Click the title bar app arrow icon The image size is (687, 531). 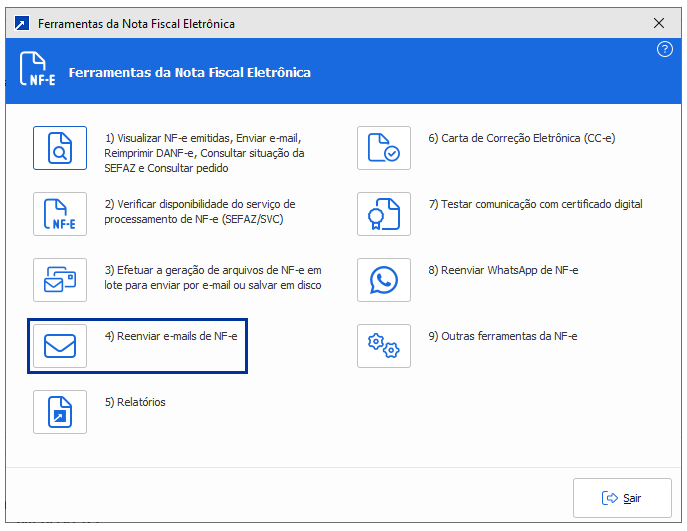pos(22,23)
